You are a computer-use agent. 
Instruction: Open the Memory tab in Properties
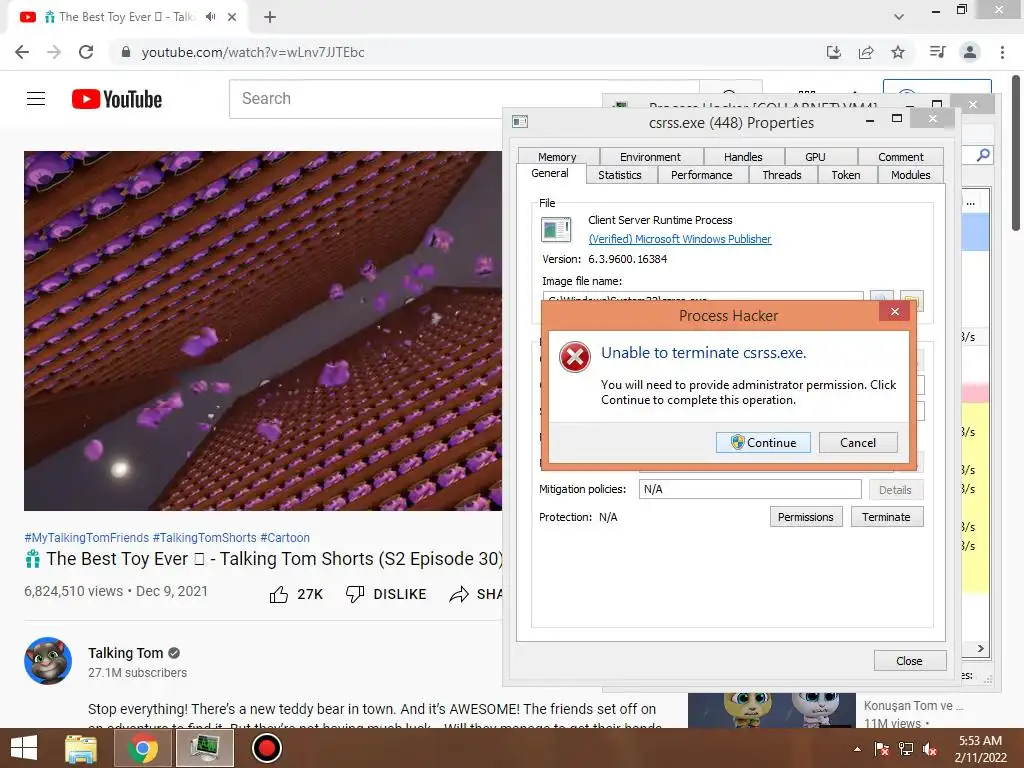(557, 157)
